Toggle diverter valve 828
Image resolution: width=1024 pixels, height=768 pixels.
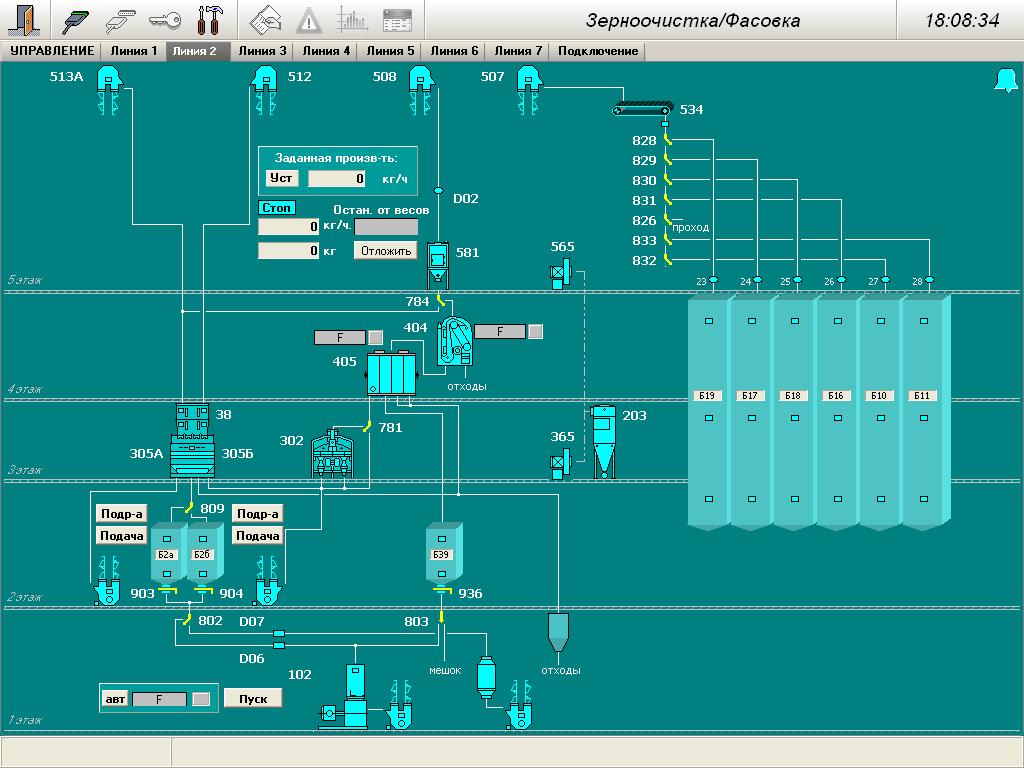click(668, 141)
